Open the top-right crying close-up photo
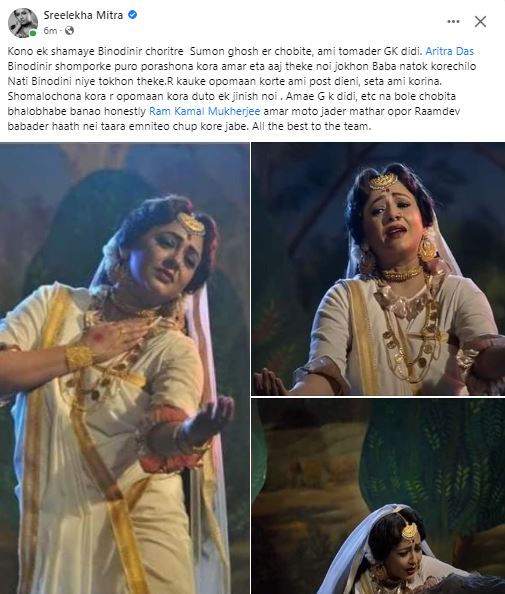Screen dimensions: 505x594 coord(378,269)
